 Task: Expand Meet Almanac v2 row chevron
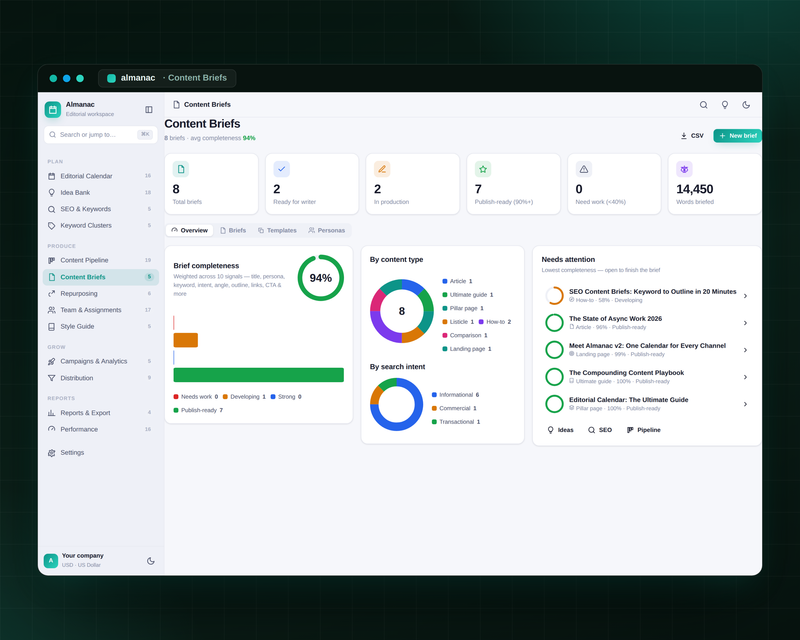[x=745, y=350]
